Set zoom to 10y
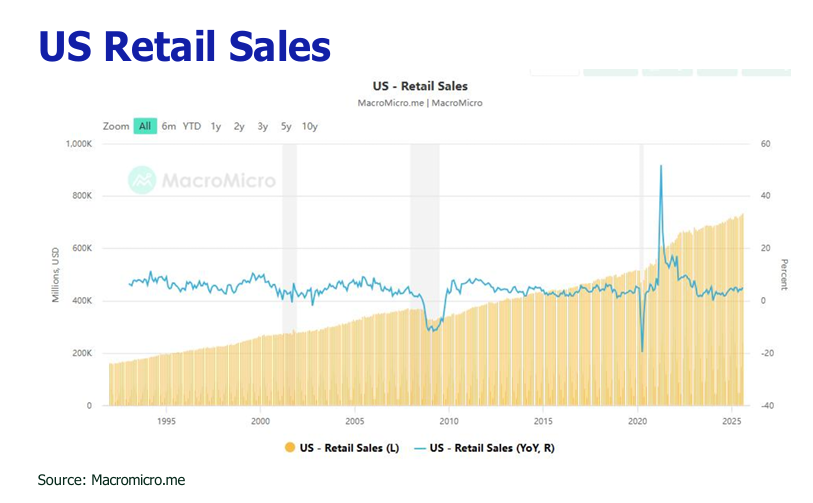This screenshot has height=503, width=813. (310, 126)
